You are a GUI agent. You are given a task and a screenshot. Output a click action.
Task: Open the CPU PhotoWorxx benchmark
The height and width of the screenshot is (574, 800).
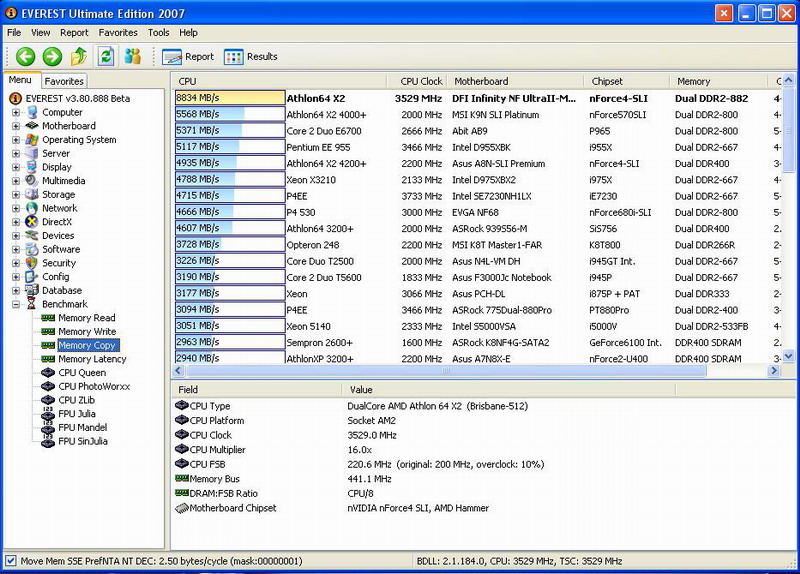pos(94,387)
